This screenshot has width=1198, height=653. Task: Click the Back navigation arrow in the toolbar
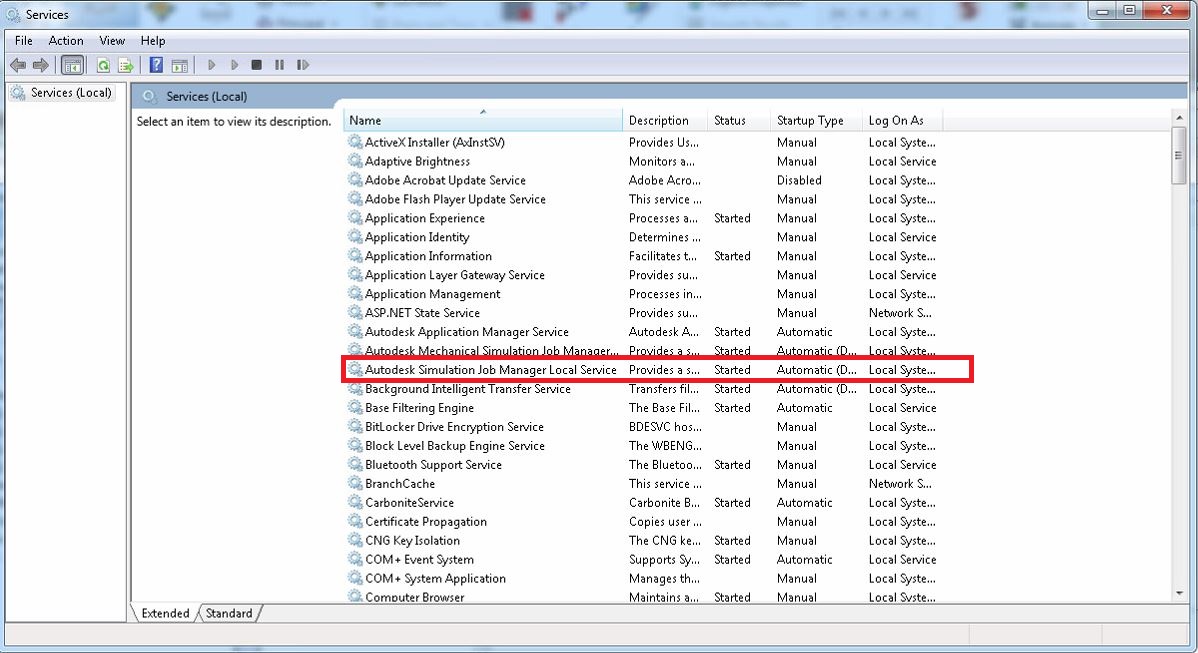pos(17,64)
